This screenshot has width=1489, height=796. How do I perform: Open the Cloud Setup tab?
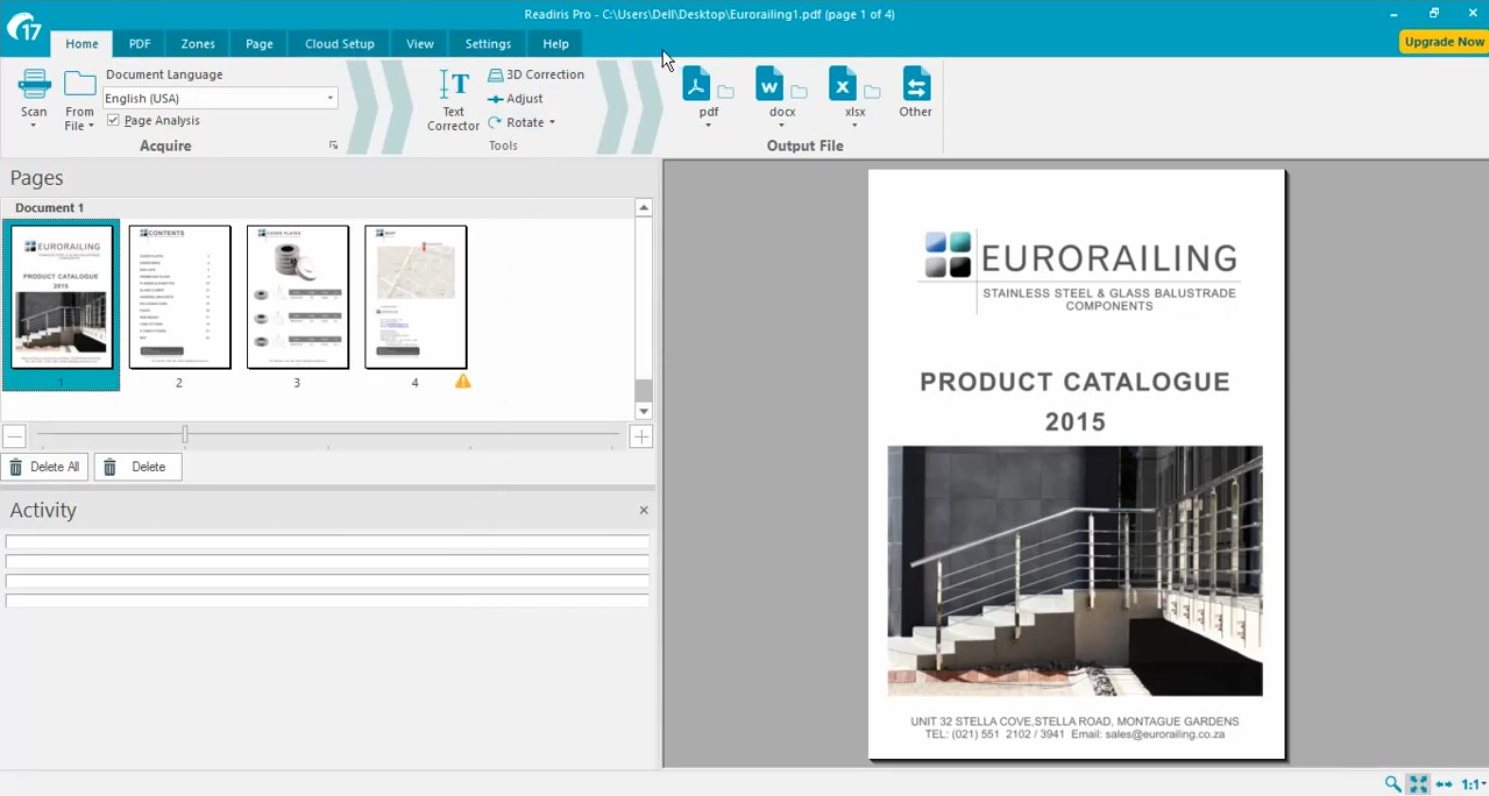339,44
